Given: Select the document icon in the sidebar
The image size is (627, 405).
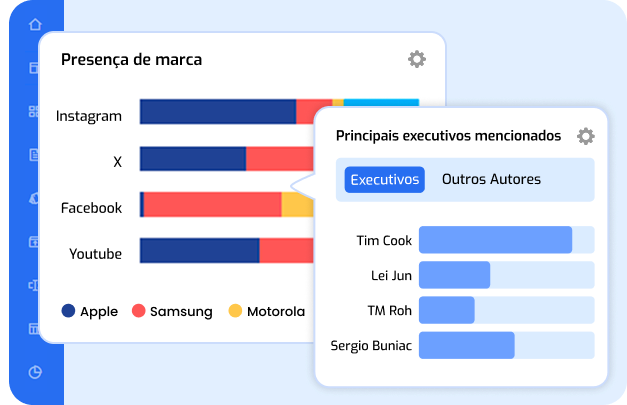Looking at the screenshot, I should point(35,154).
